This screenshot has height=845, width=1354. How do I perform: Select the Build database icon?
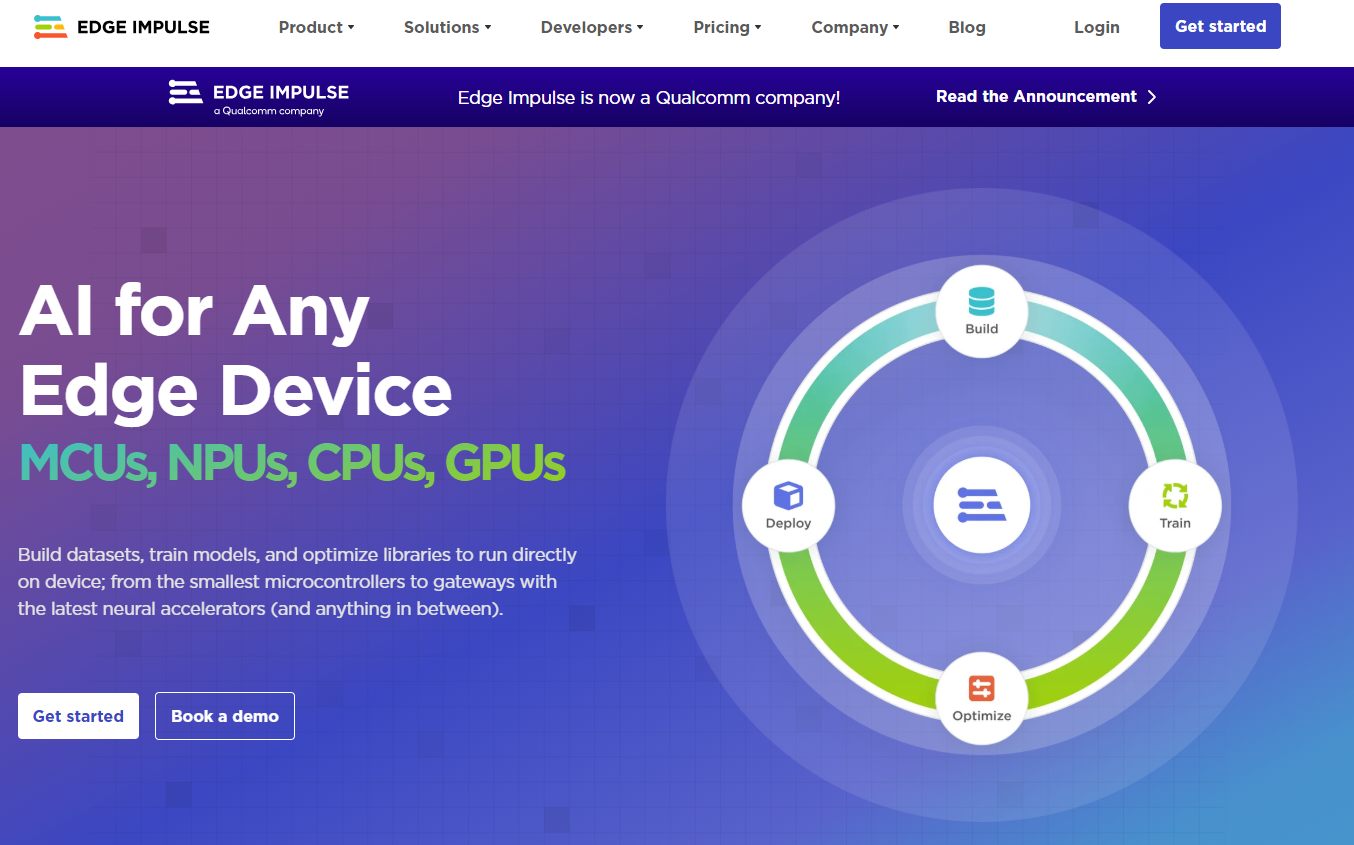tap(981, 300)
